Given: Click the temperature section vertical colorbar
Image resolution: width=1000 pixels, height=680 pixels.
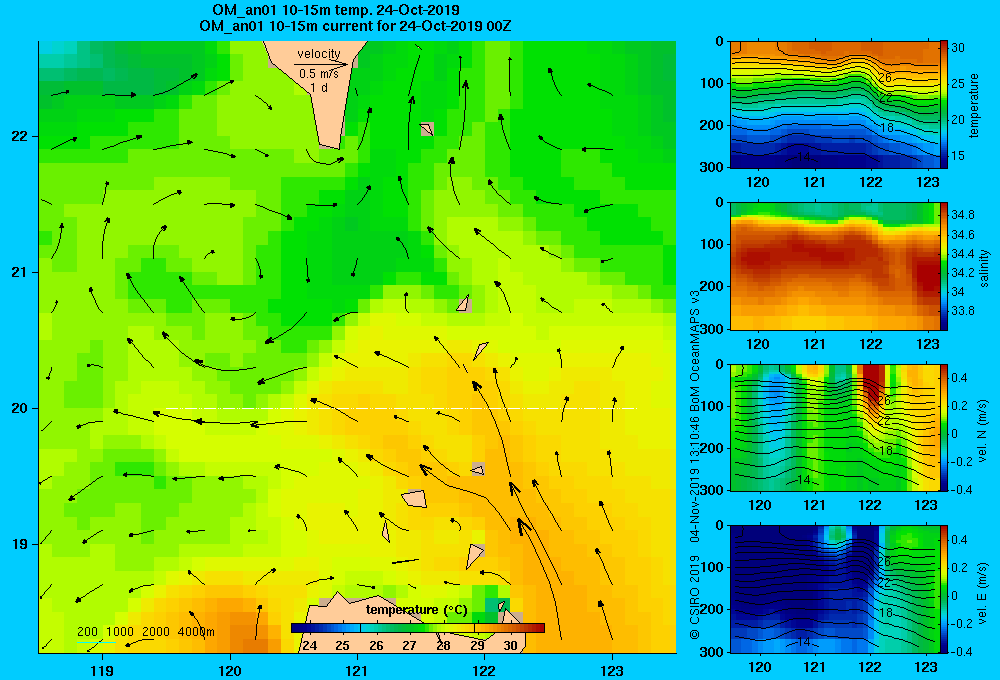Looking at the screenshot, I should click(943, 105).
